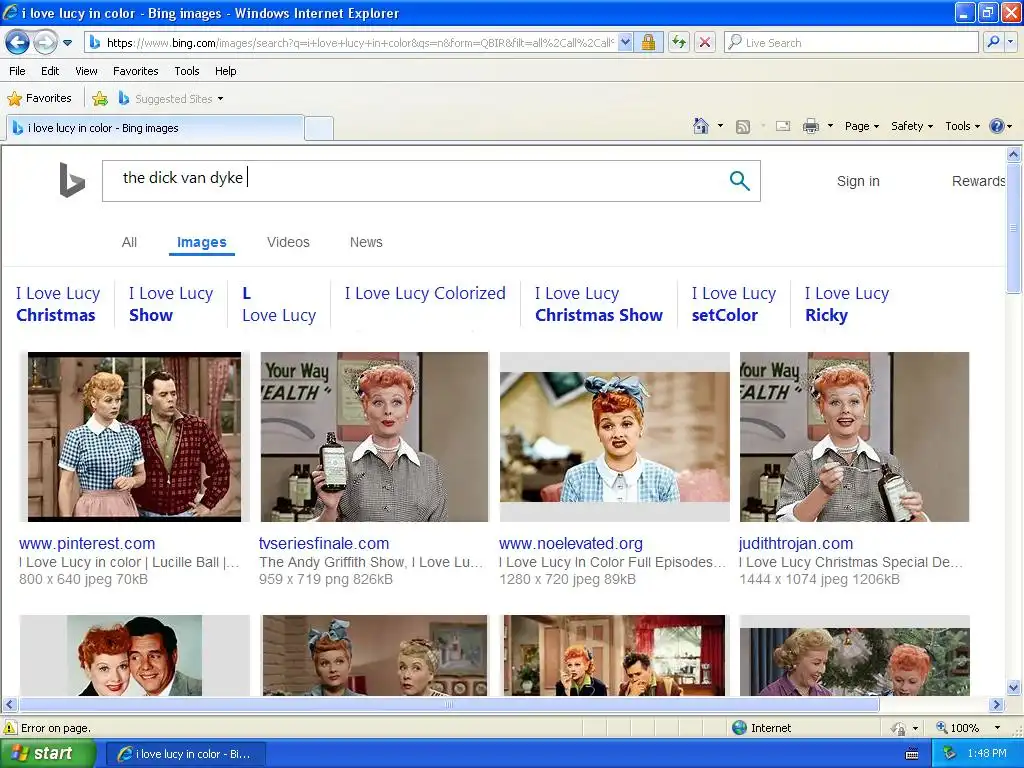Click the Favorites star button
Viewport: 1024px width, 768px height.
click(39, 99)
